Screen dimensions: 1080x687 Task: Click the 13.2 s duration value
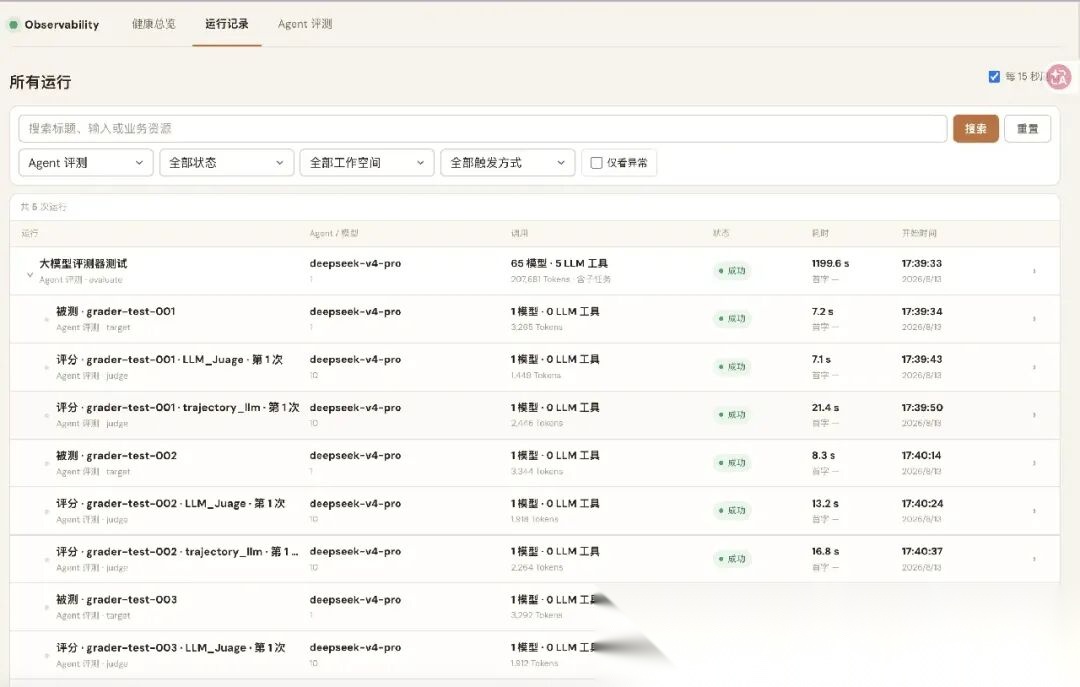point(825,504)
